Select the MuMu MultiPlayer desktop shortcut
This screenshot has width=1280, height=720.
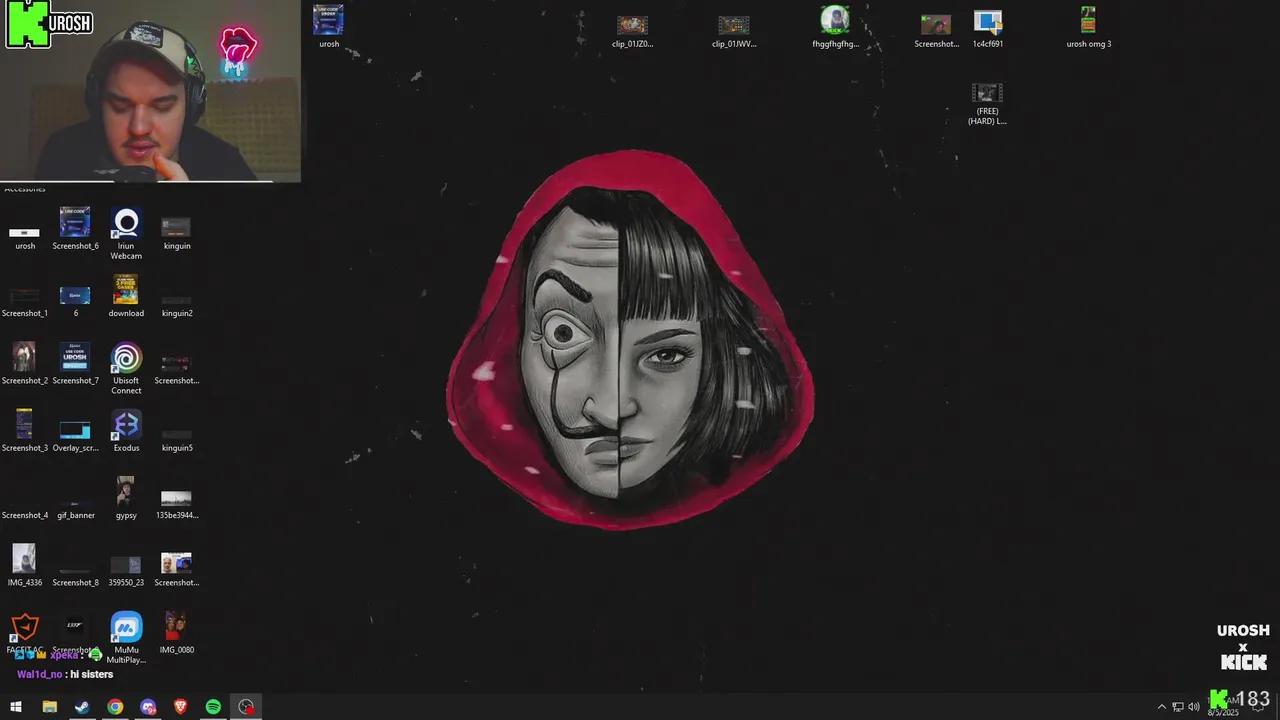tap(126, 638)
